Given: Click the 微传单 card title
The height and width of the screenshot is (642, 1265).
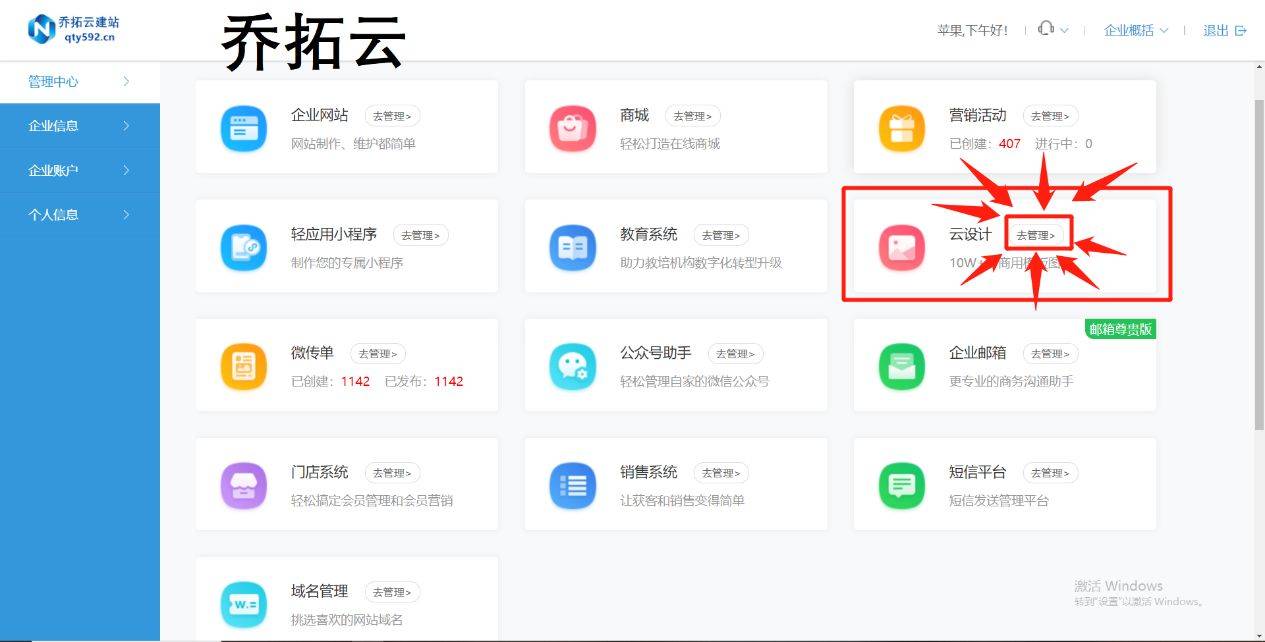Looking at the screenshot, I should [x=313, y=352].
